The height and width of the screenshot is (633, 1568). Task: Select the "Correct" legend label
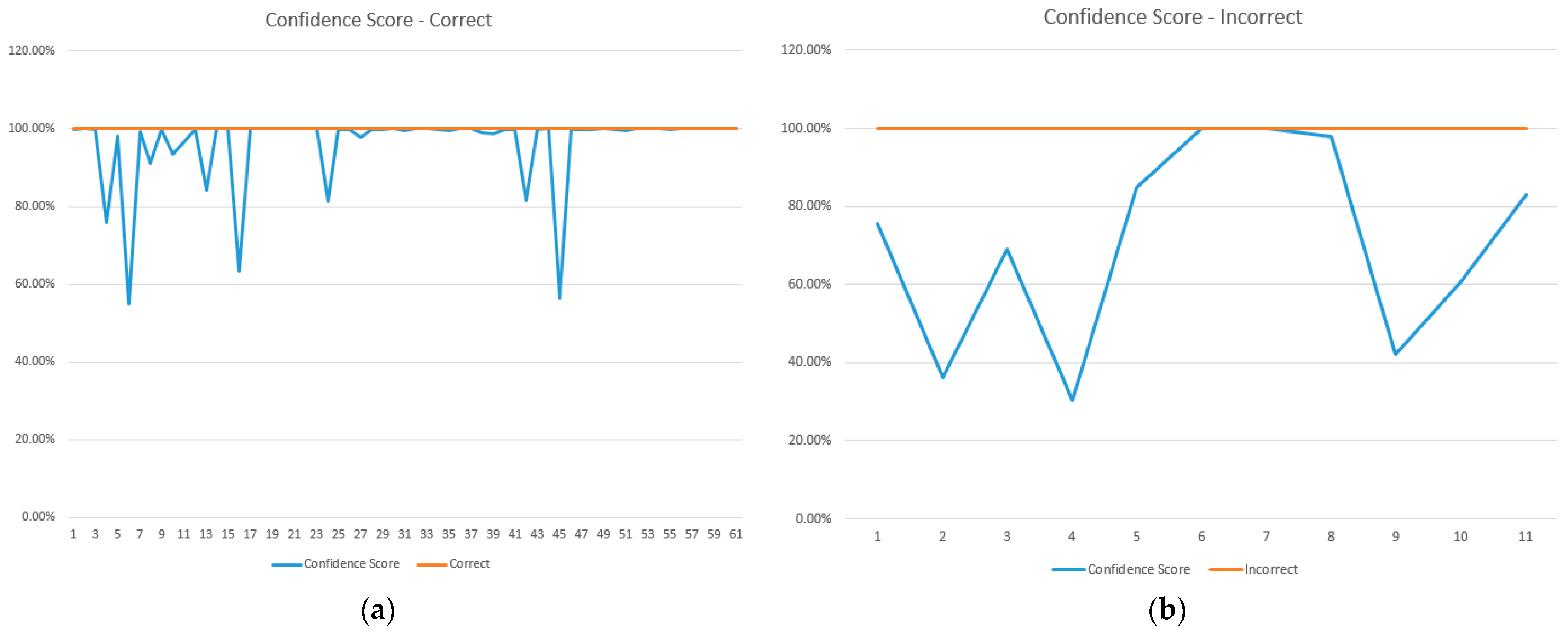coord(469,564)
